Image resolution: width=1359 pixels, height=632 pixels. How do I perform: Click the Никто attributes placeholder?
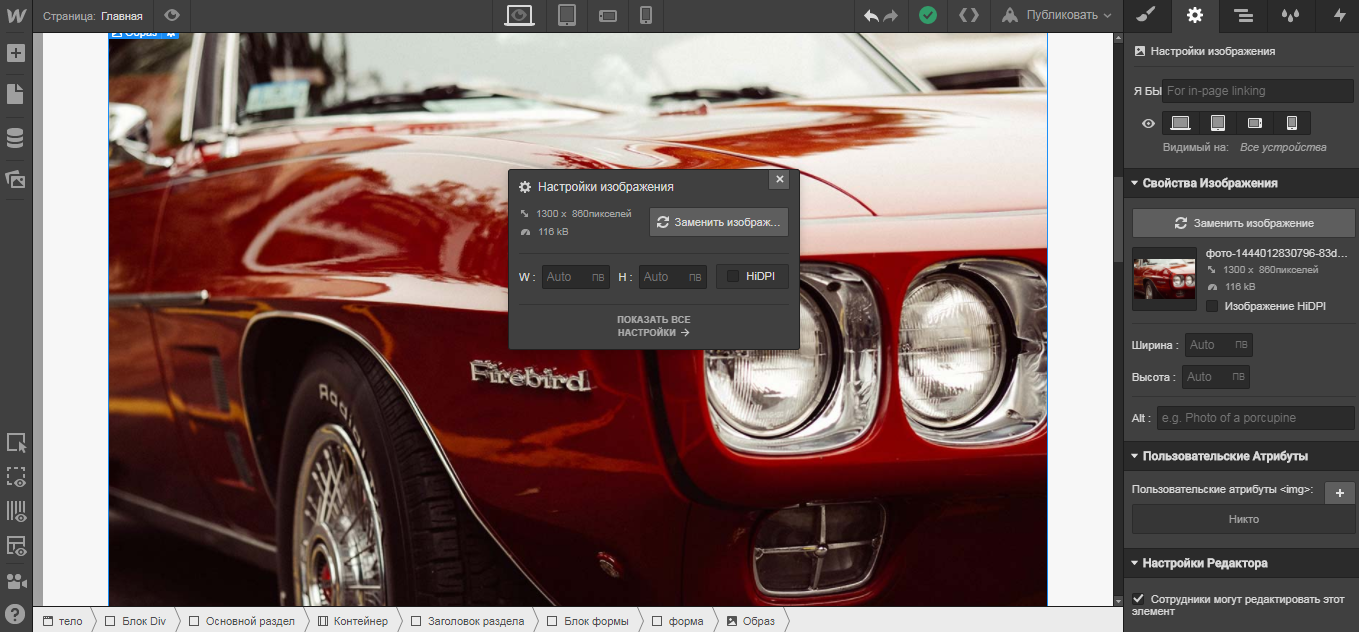coord(1243,519)
